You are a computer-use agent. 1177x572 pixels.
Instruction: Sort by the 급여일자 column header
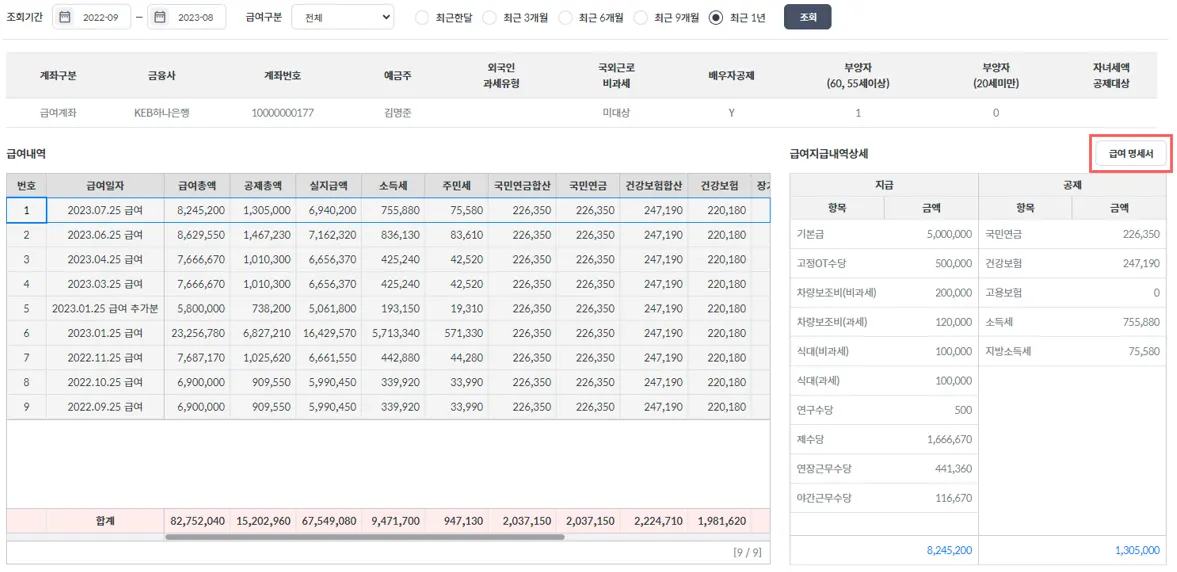105,185
